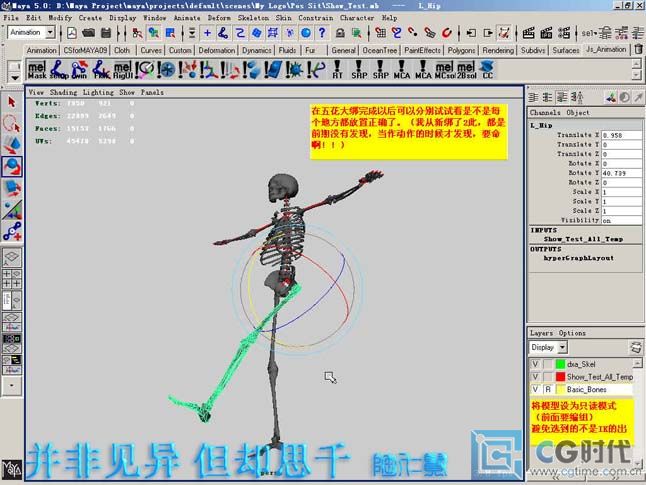This screenshot has height=485, width=646.
Task: Open the Constrain menu
Action: tap(316, 18)
